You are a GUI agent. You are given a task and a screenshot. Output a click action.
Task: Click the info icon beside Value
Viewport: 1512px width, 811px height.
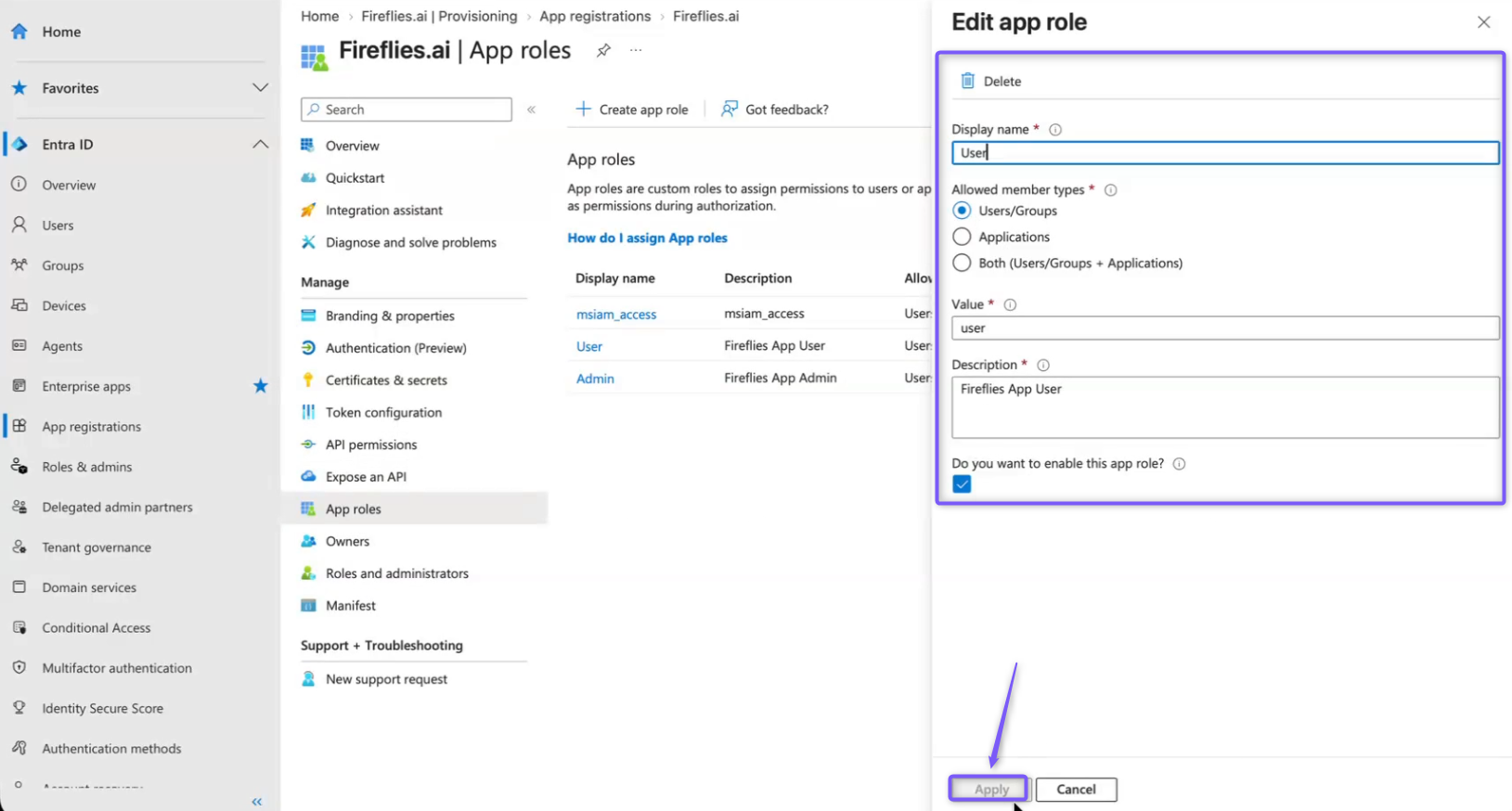pos(1011,304)
